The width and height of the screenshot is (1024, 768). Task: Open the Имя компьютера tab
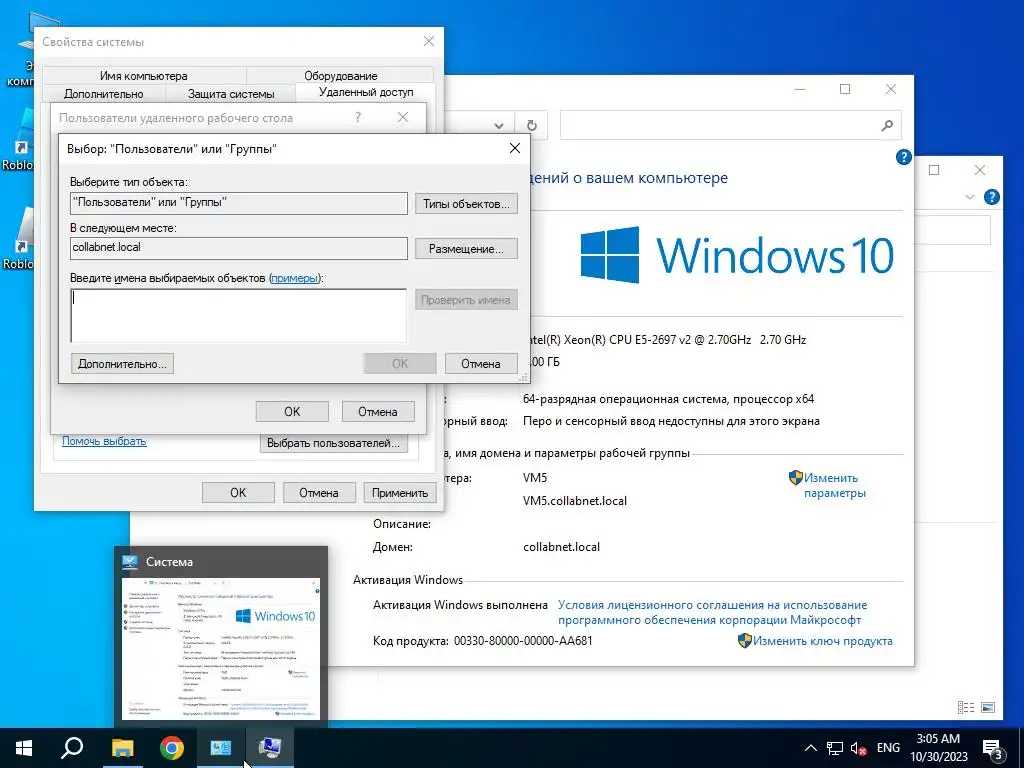144,76
